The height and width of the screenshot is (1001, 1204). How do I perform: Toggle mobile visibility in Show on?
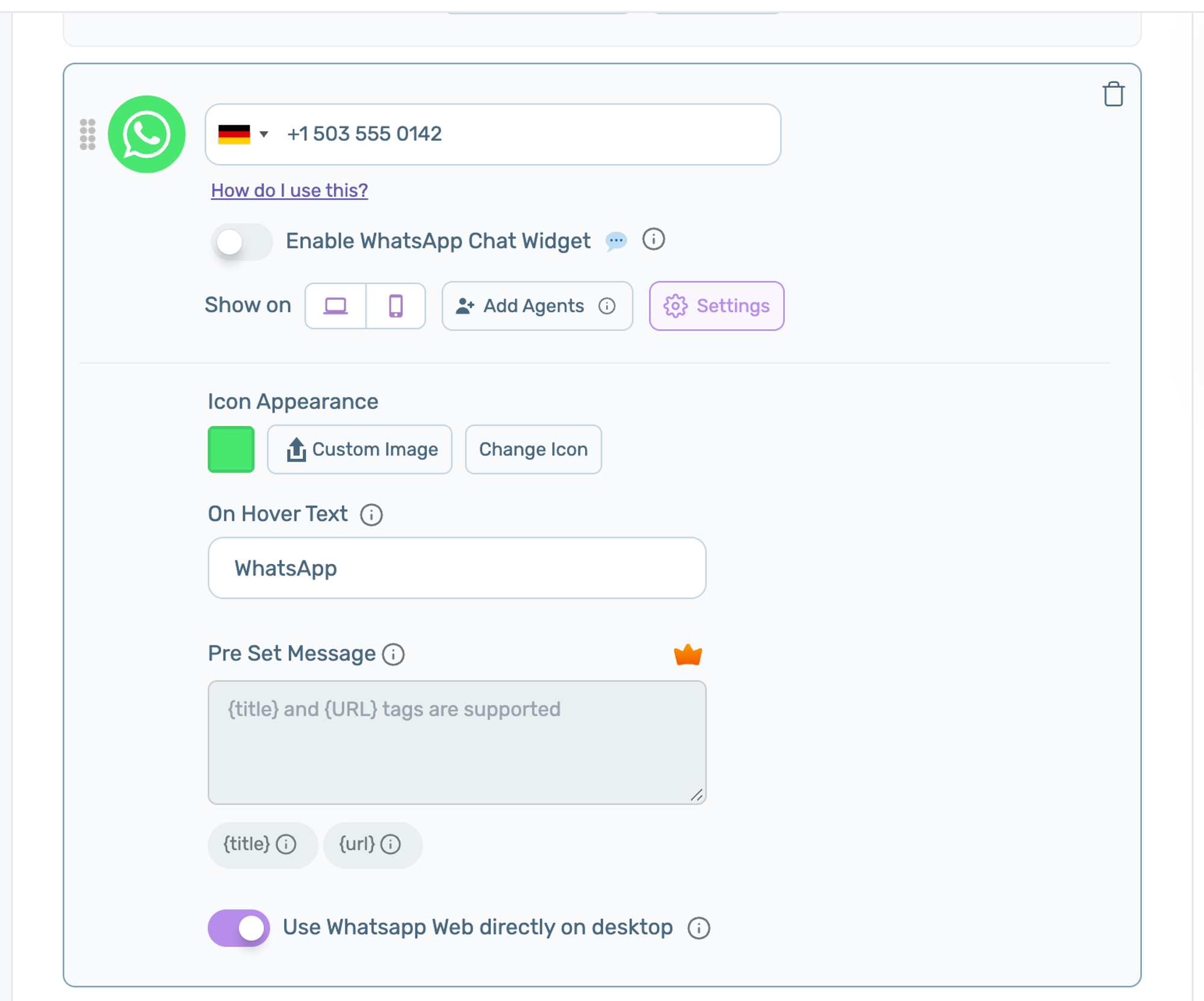coord(396,306)
